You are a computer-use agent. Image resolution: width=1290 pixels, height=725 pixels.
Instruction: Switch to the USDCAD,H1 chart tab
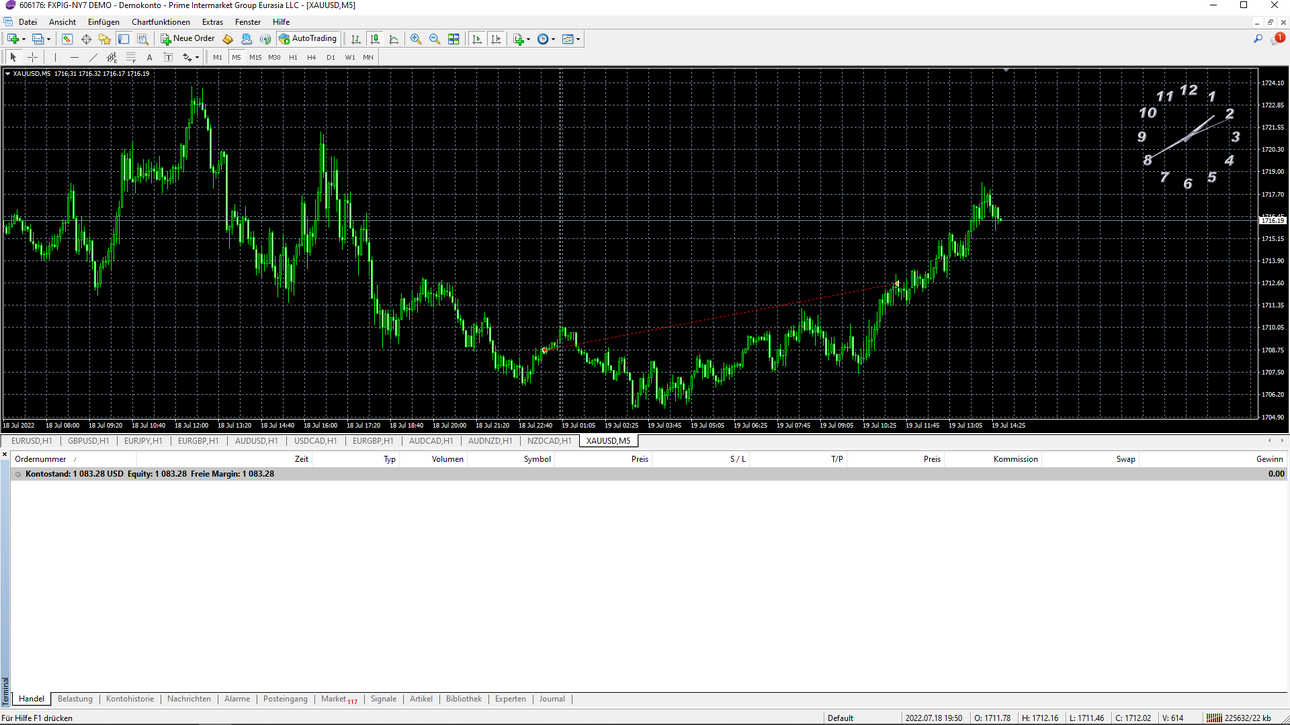click(x=315, y=441)
